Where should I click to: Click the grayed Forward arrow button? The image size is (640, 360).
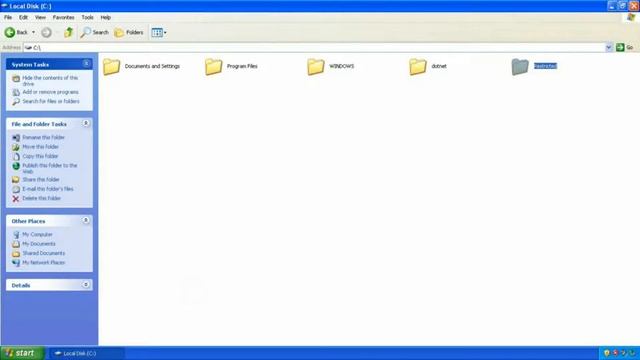[46, 32]
